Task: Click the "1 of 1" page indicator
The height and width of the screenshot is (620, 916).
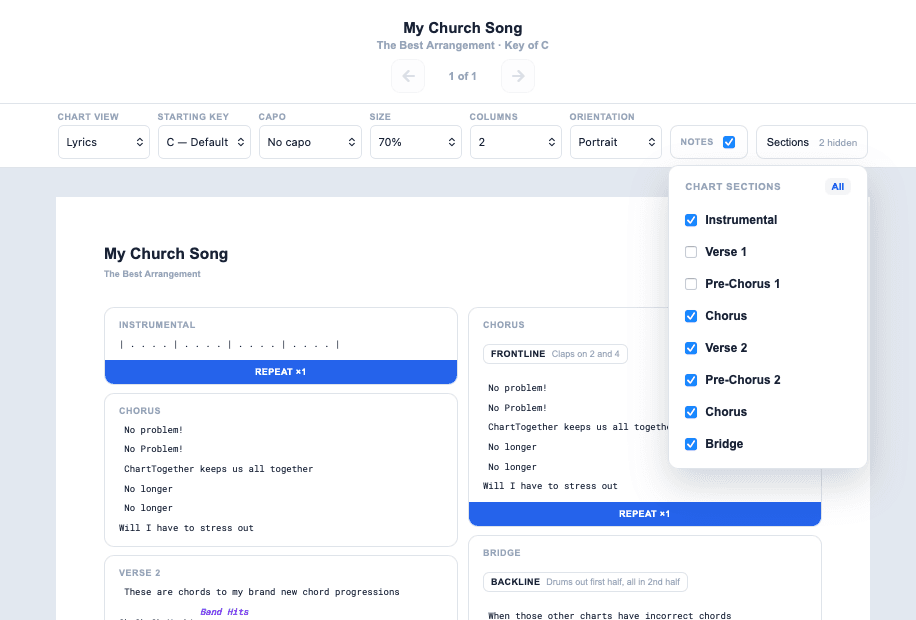Action: click(463, 76)
